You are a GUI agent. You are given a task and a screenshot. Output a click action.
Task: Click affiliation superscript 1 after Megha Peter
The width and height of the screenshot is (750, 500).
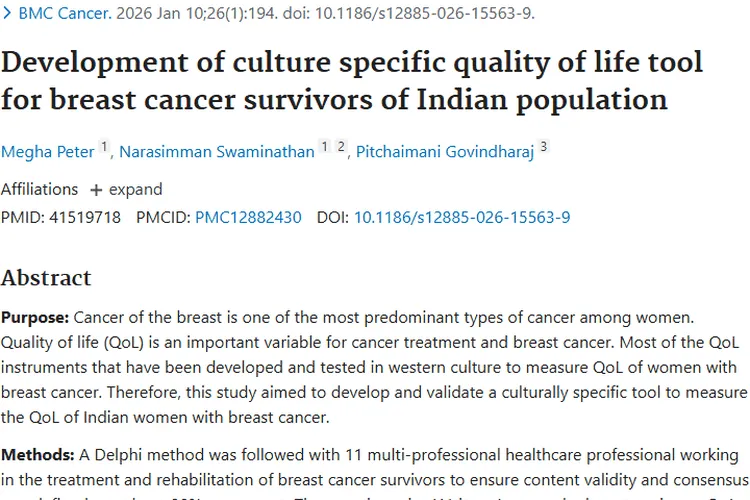[x=104, y=148]
